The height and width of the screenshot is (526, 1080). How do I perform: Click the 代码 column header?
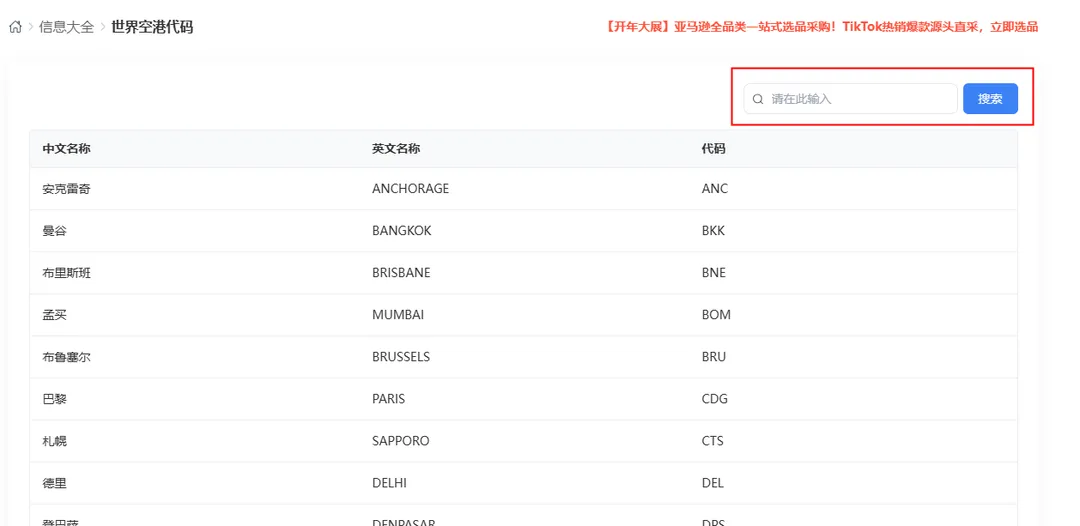click(x=714, y=149)
